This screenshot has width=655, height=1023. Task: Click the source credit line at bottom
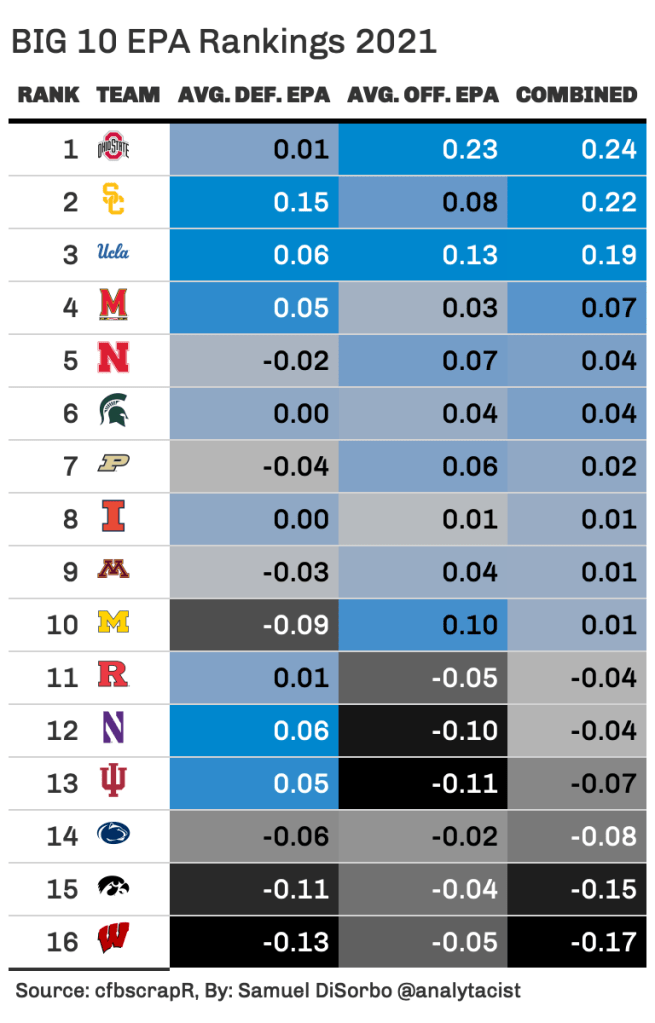(268, 991)
